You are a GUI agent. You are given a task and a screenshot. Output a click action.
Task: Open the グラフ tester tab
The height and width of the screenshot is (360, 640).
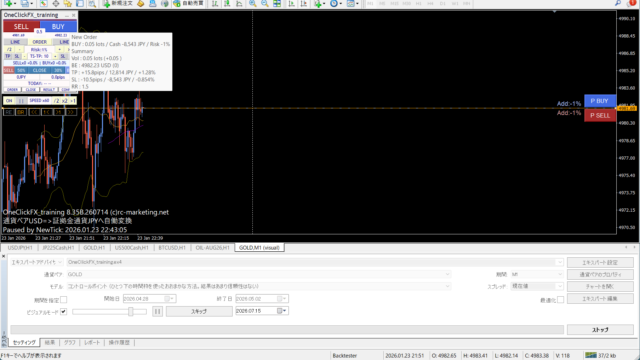[69, 342]
